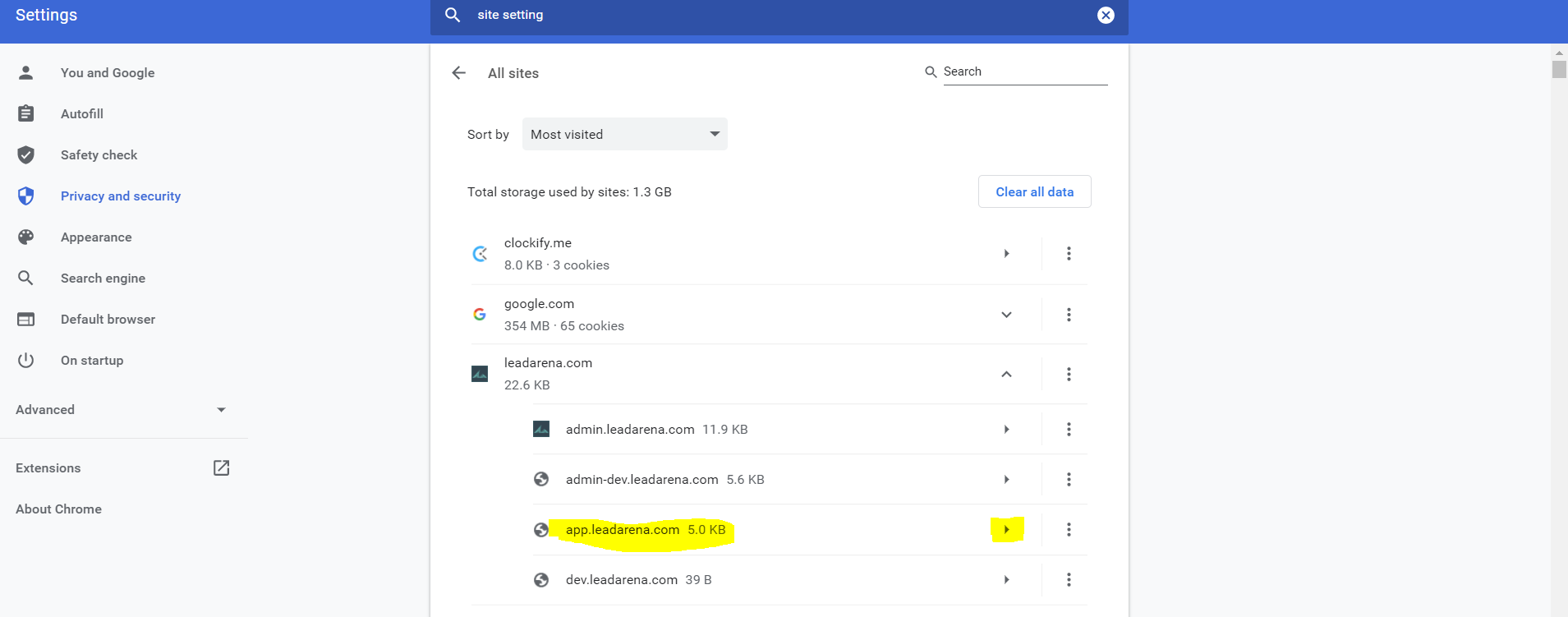Click the back arrow beside All sites
This screenshot has height=617, width=1568.
pyautogui.click(x=458, y=73)
